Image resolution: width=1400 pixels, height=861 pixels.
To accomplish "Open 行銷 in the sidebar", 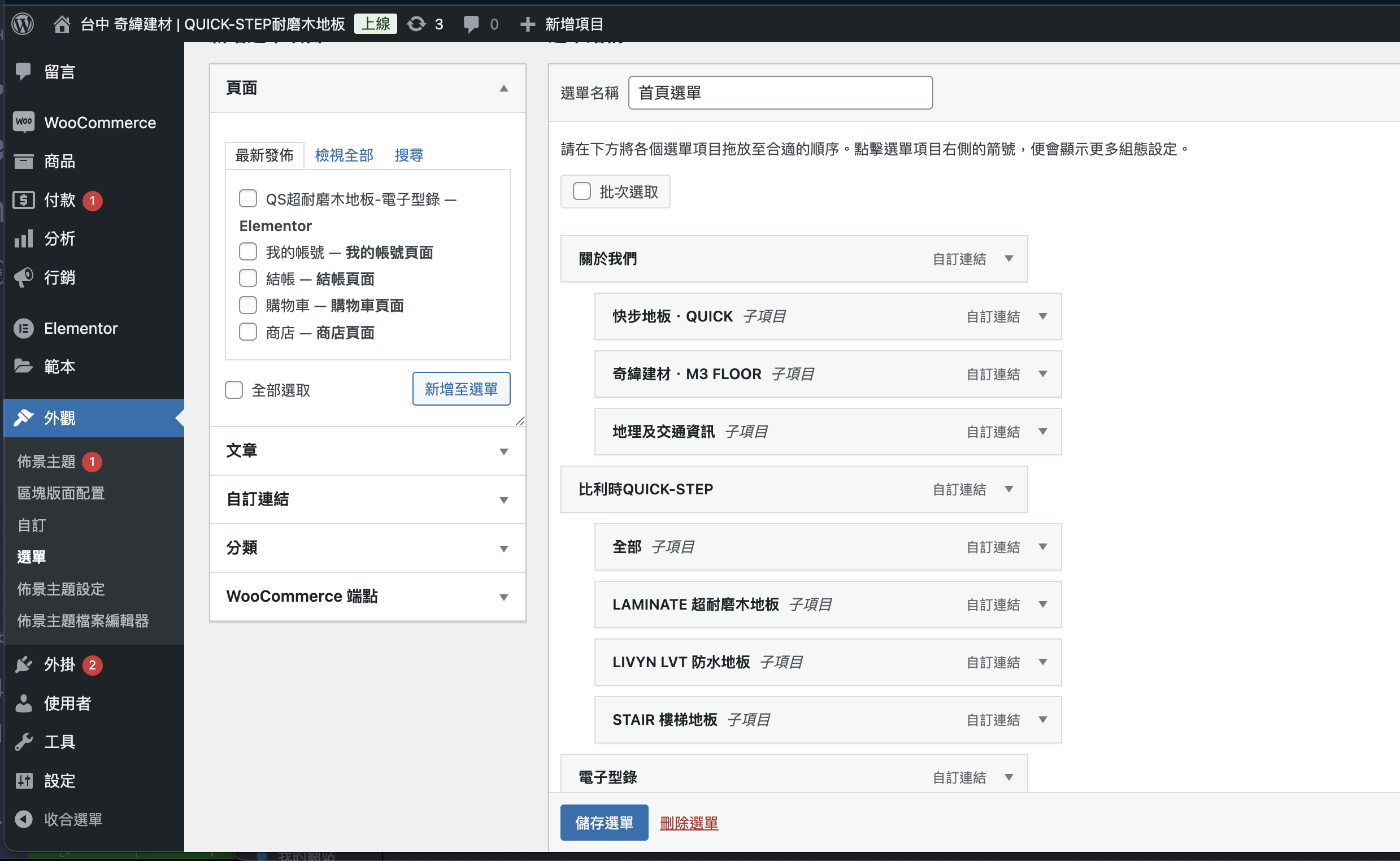I will (59, 277).
